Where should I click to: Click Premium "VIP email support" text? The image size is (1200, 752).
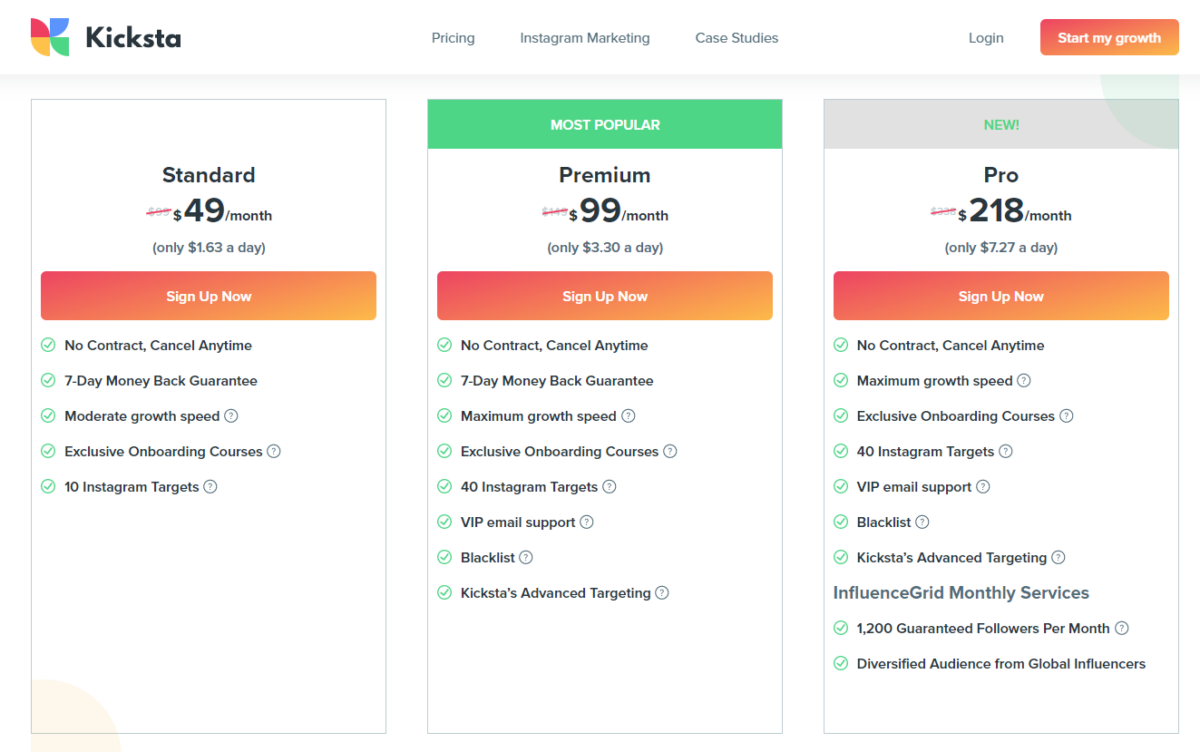pos(518,522)
